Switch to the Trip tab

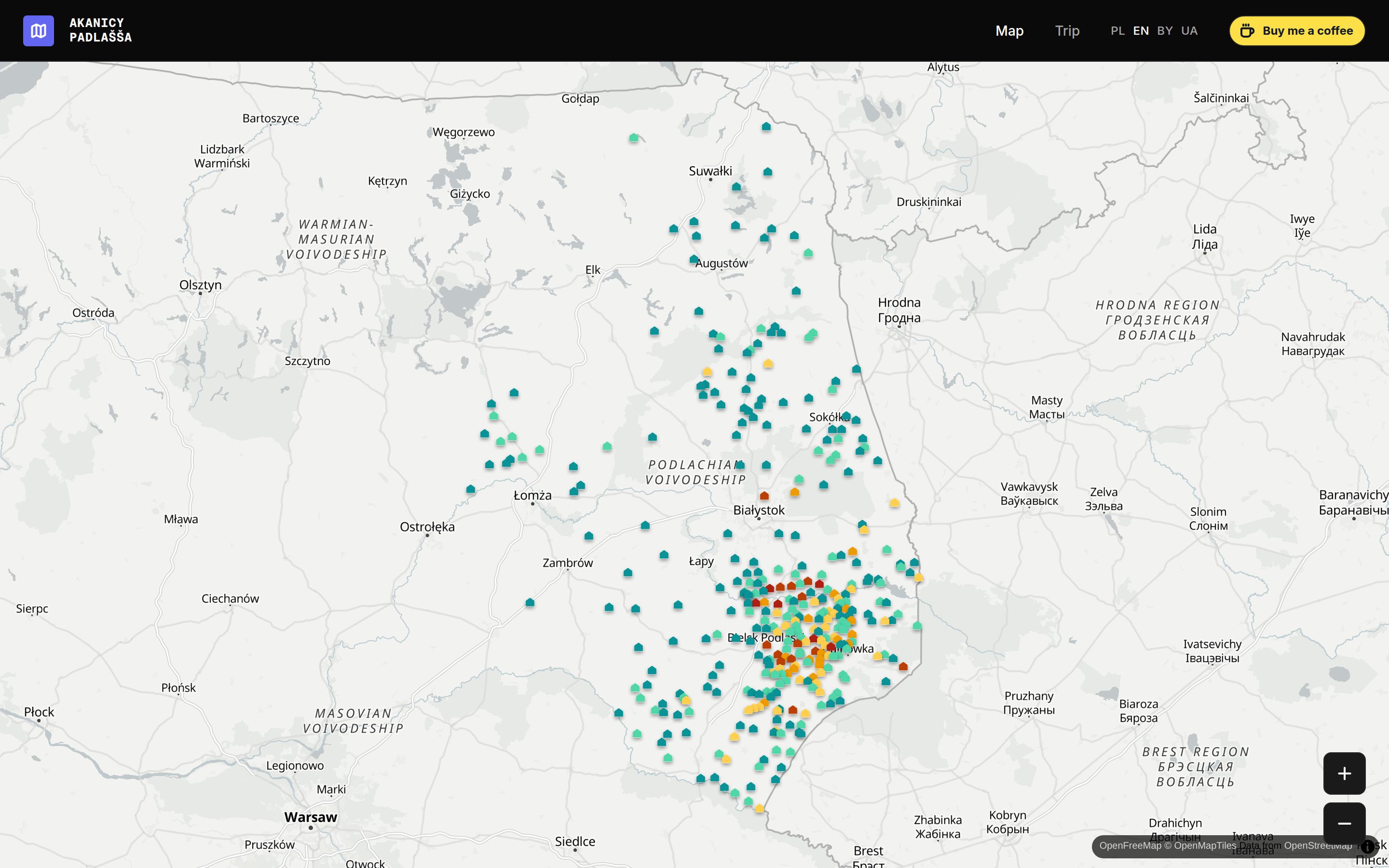click(1067, 30)
